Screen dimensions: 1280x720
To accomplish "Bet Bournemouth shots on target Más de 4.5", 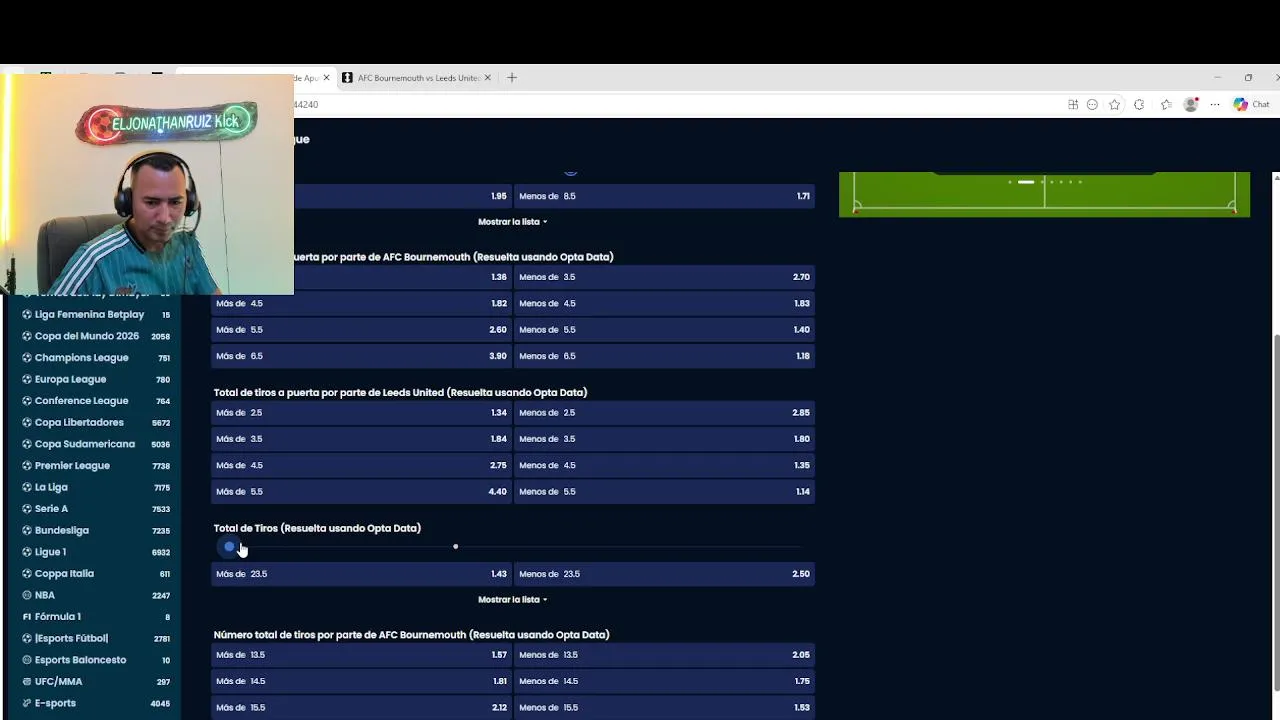I will tap(361, 303).
